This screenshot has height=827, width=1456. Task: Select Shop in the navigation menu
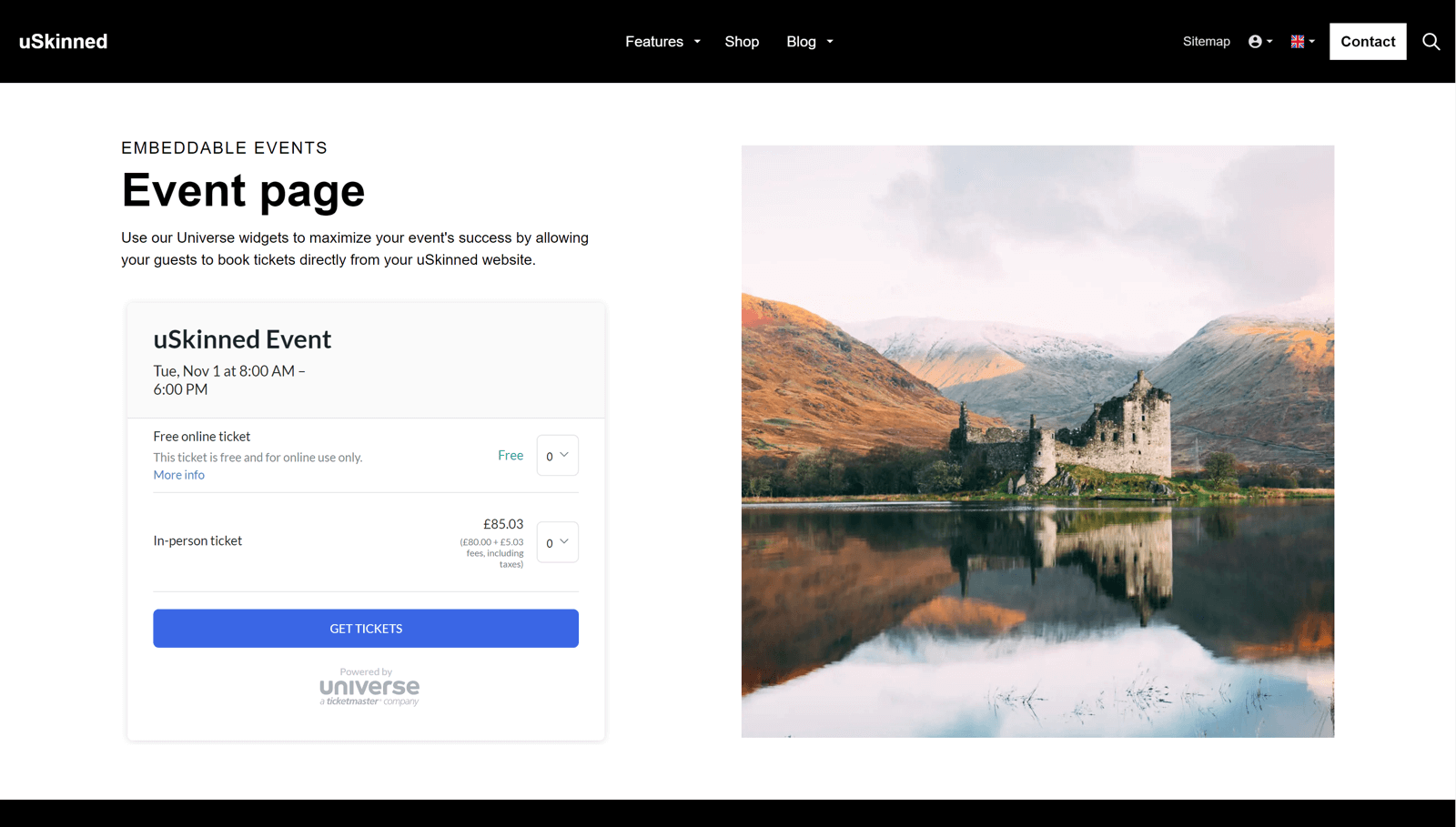pyautogui.click(x=742, y=41)
